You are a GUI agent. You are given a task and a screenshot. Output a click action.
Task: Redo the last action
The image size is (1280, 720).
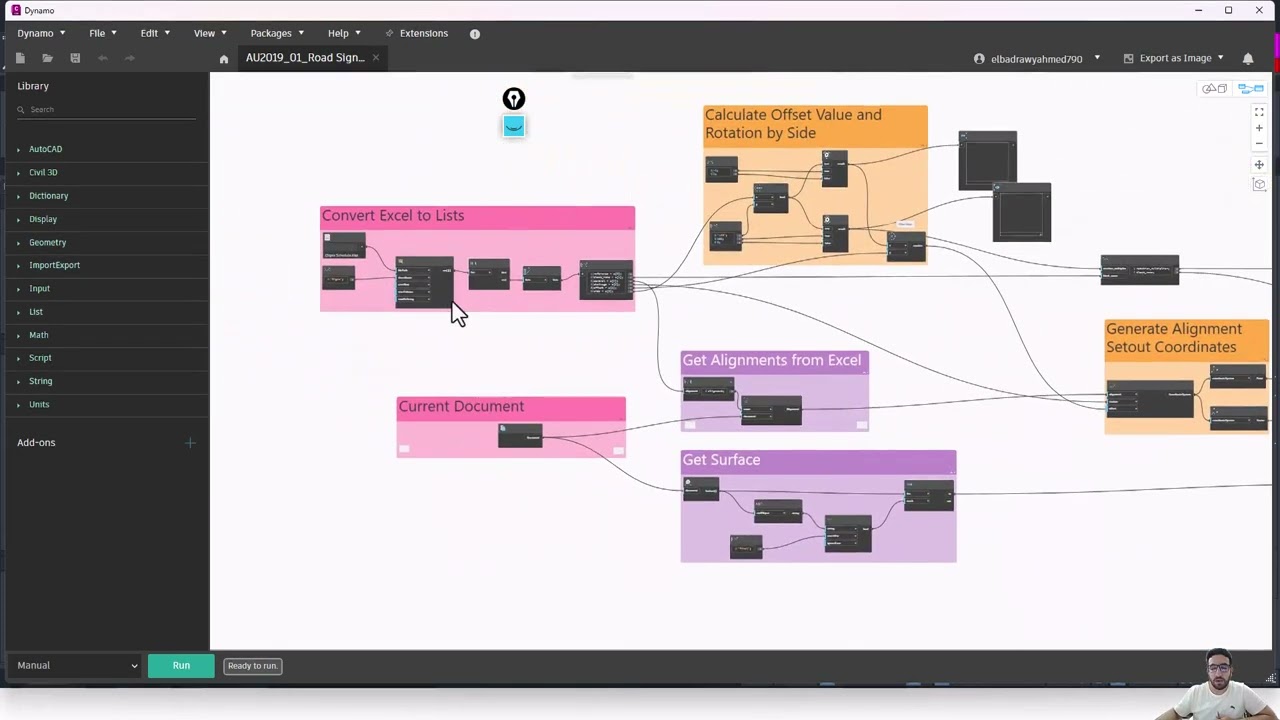point(130,58)
